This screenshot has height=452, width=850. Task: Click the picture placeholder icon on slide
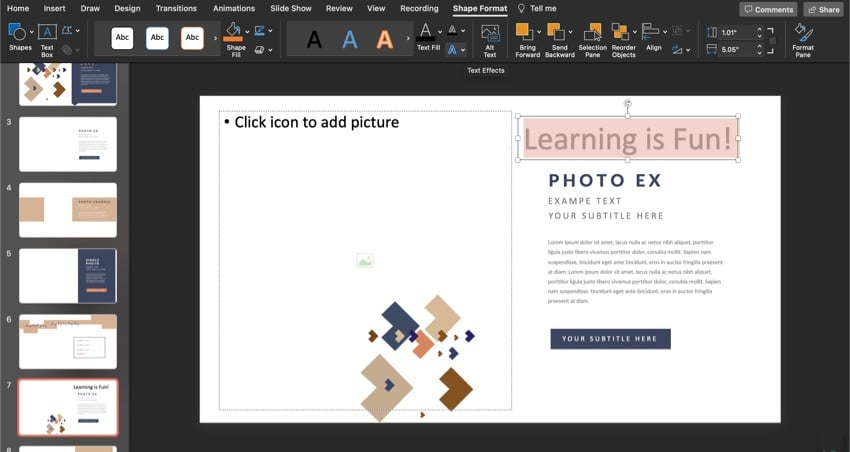click(365, 261)
